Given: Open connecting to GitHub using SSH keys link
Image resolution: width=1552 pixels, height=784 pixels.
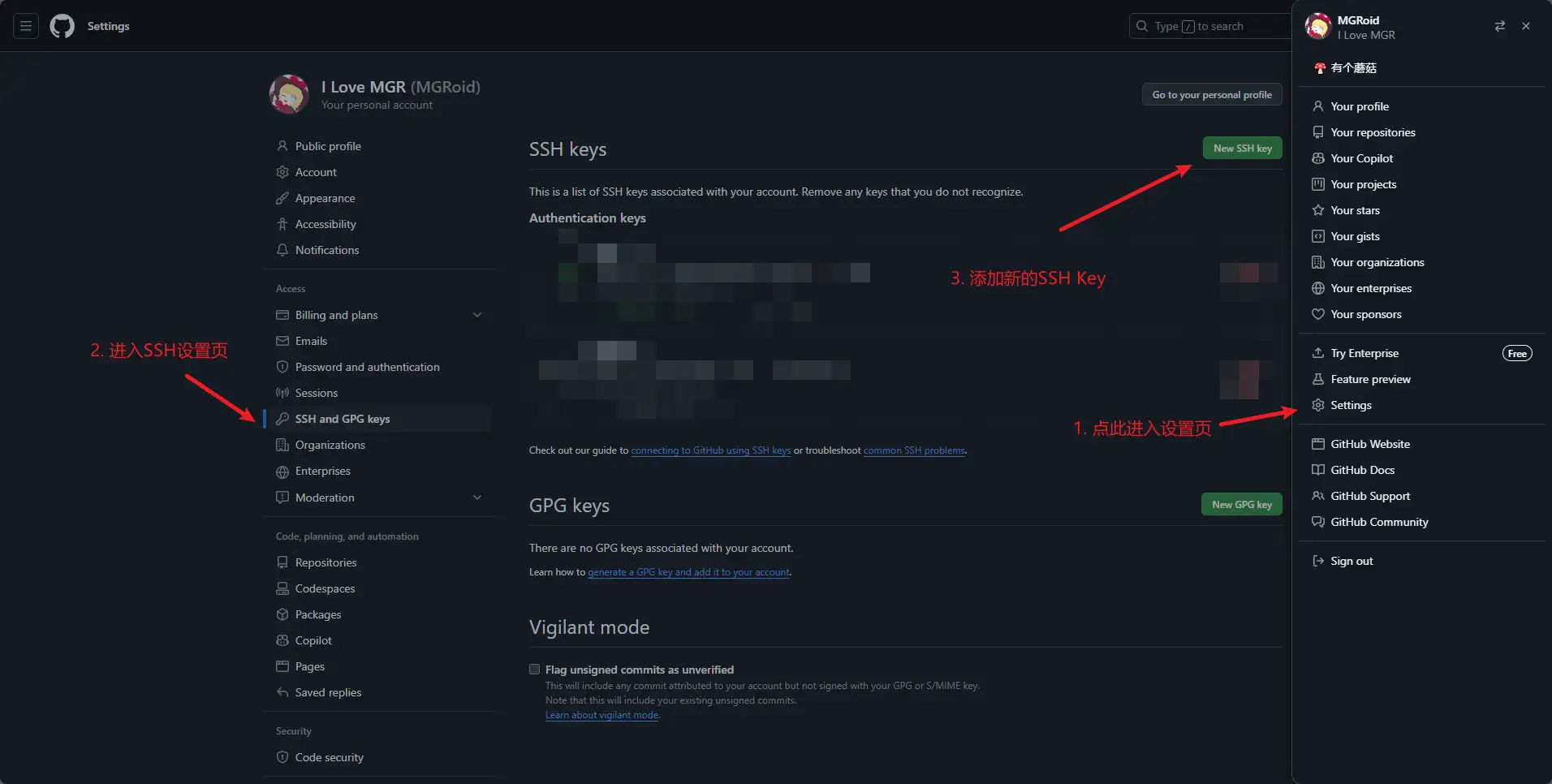Looking at the screenshot, I should 711,450.
